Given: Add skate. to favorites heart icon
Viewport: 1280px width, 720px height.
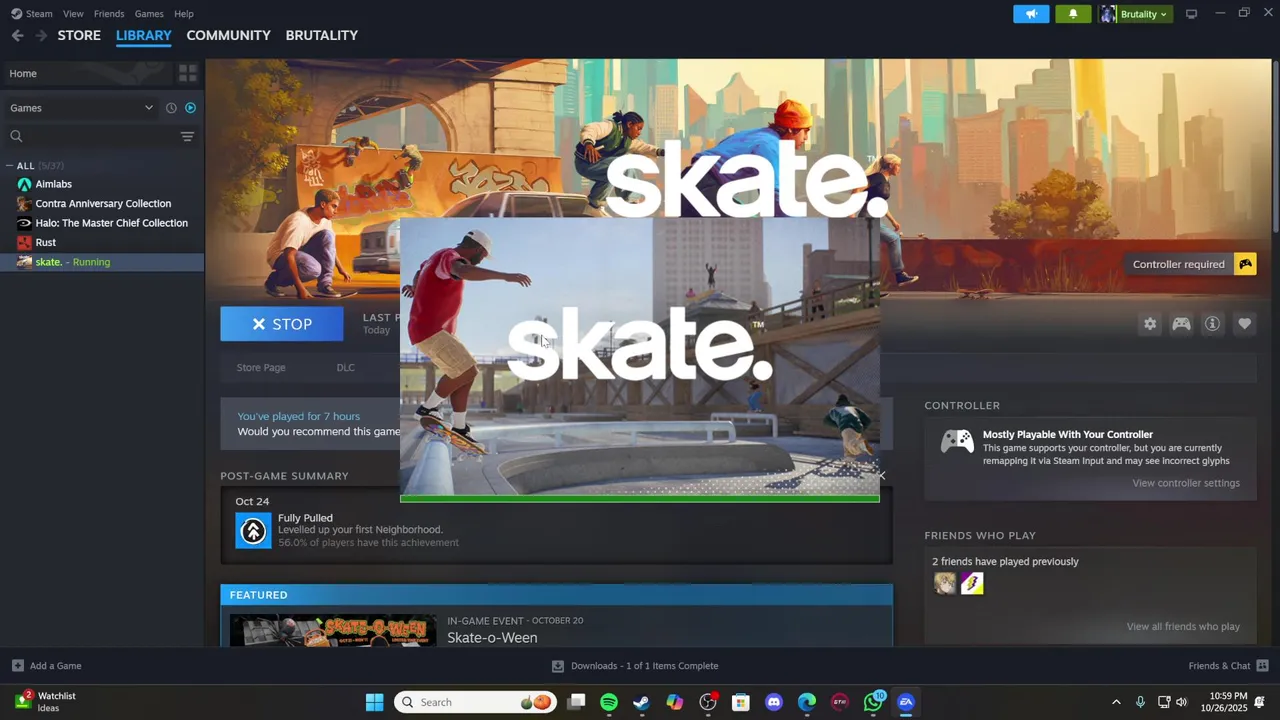Looking at the screenshot, I should 1244,324.
